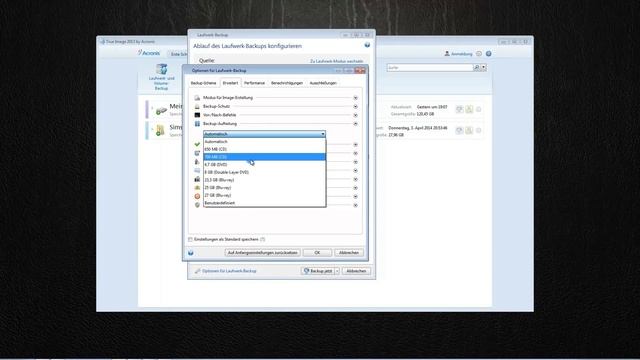640x360 pixels.
Task: Confirm with OK in Optionen dialog
Action: point(317,253)
